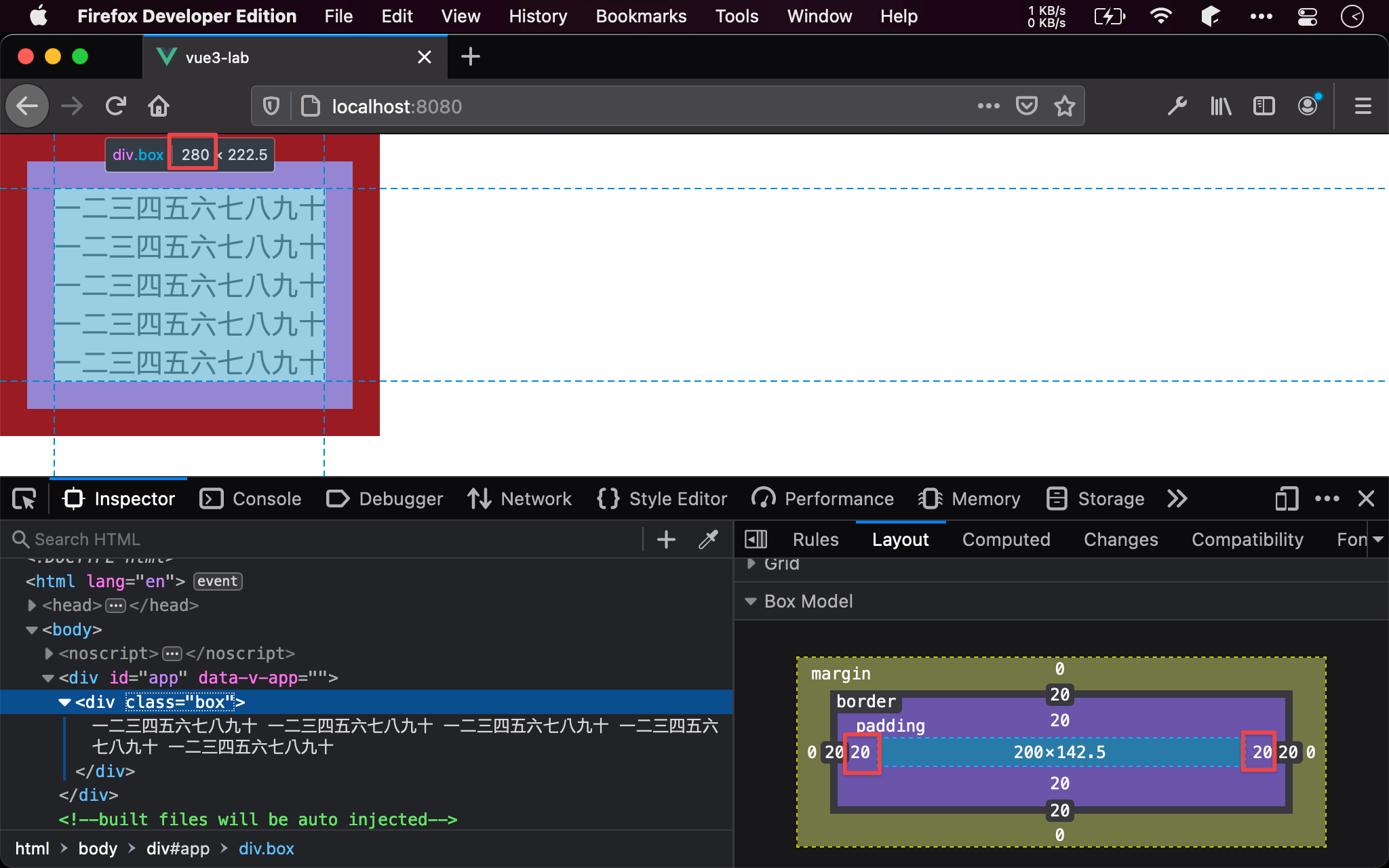Open the Bookmarks menu
This screenshot has height=868, width=1389.
(x=641, y=16)
